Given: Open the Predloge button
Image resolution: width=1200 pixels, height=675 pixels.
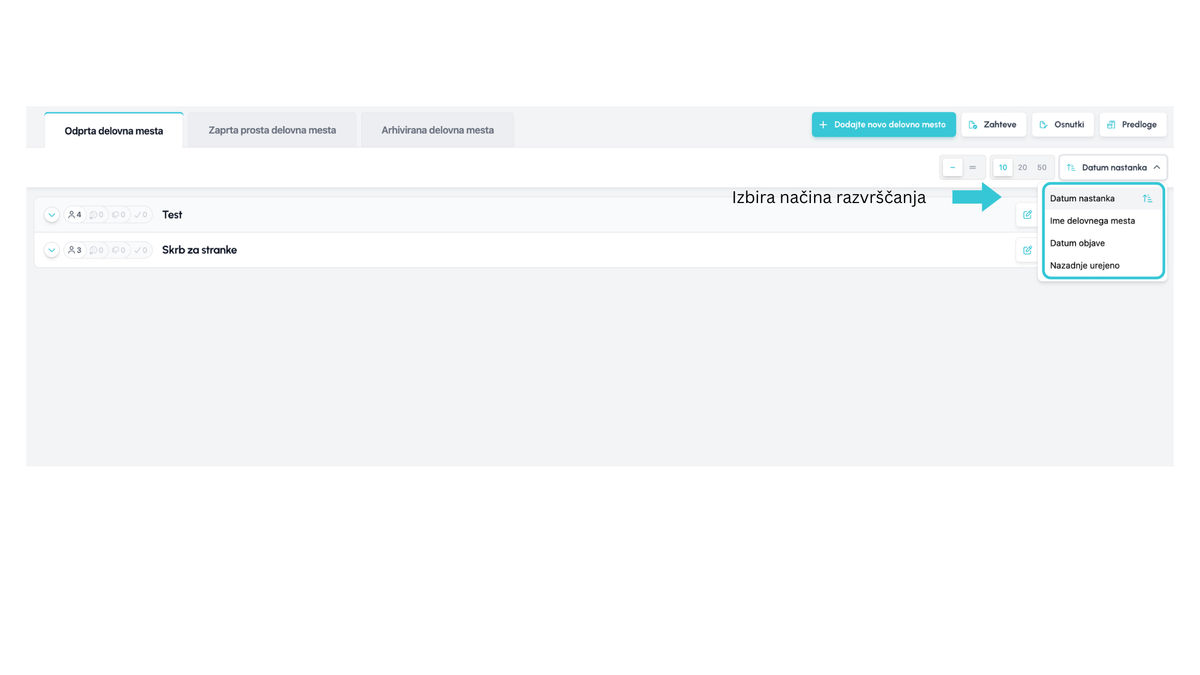Looking at the screenshot, I should 1132,125.
